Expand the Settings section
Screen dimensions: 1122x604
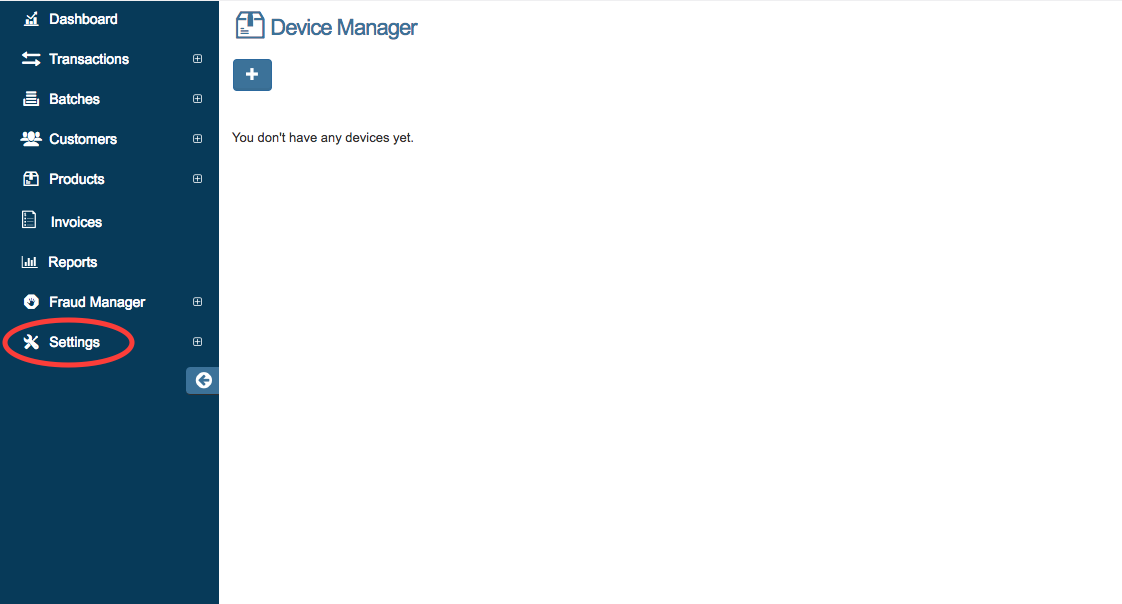pyautogui.click(x=197, y=341)
